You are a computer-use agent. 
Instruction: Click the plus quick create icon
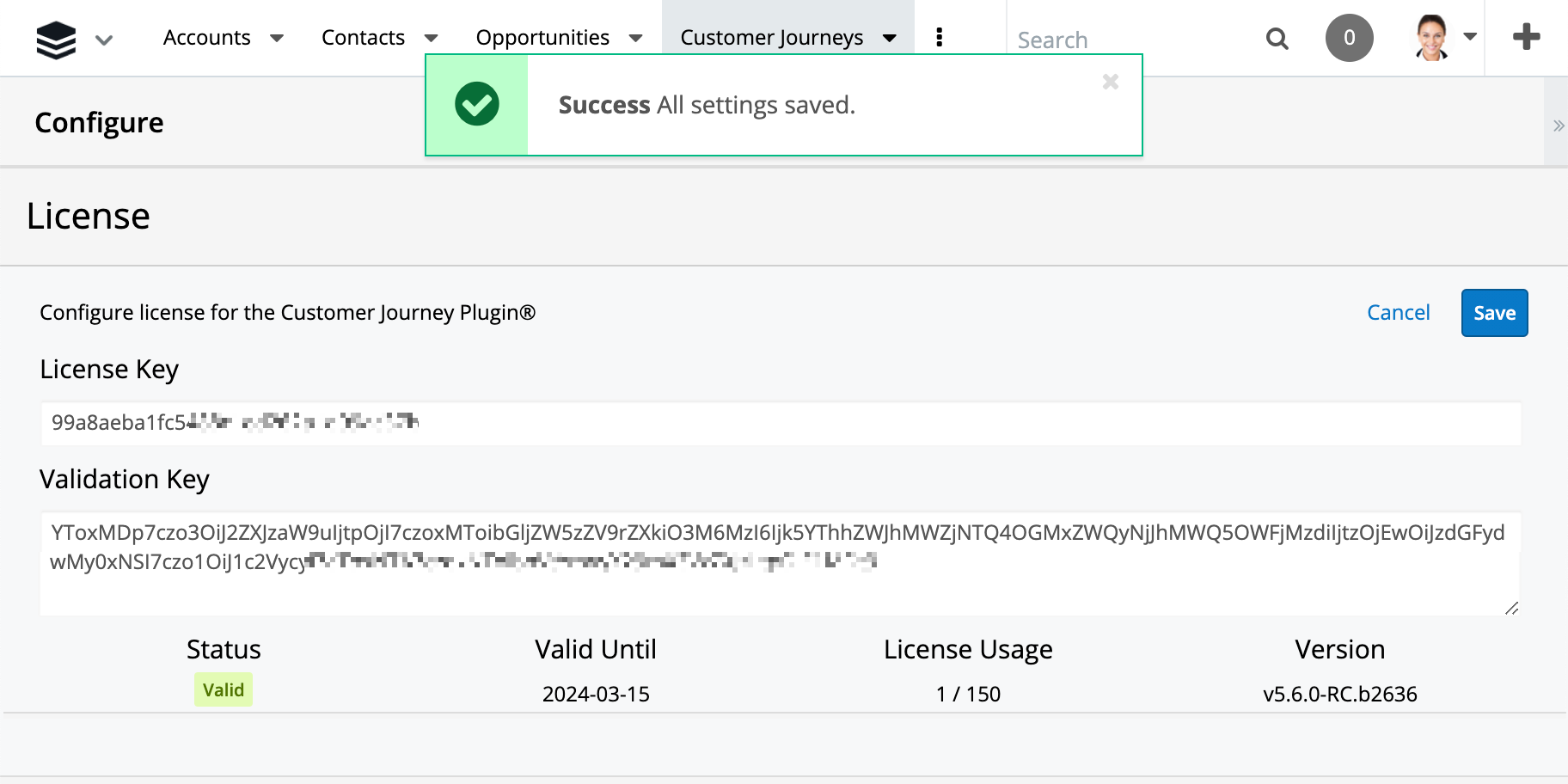point(1526,37)
